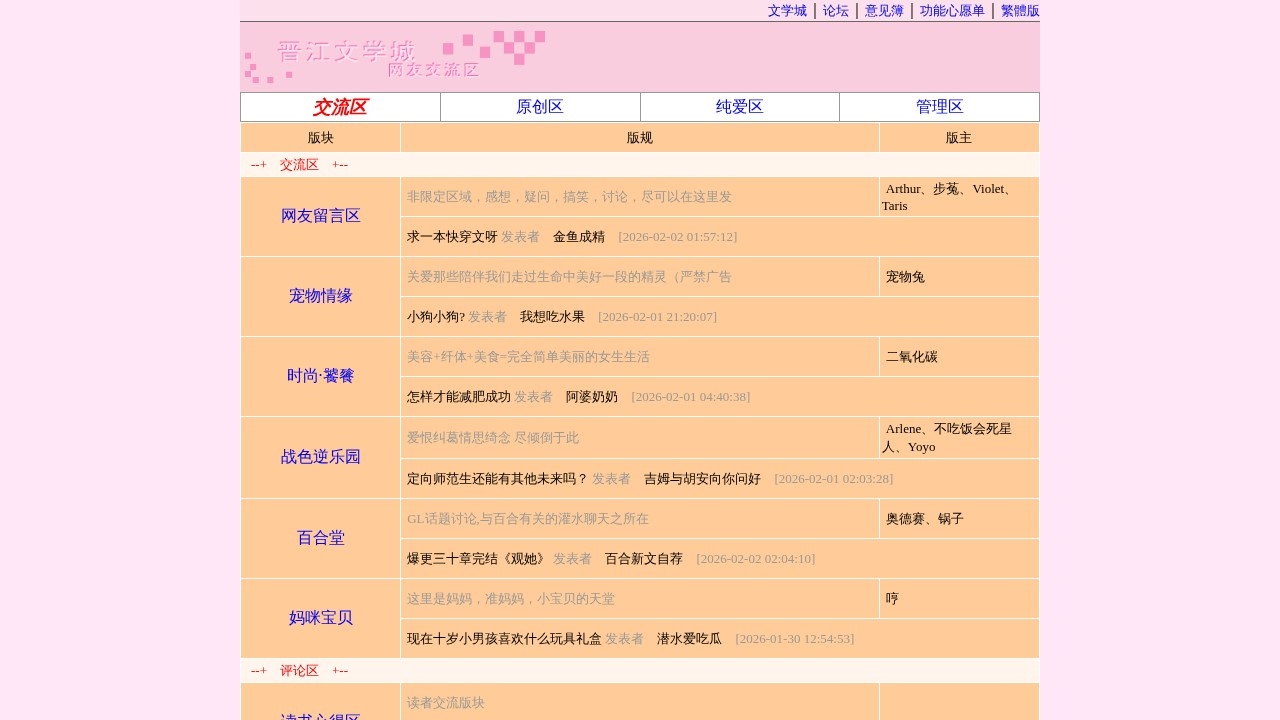Image resolution: width=1280 pixels, height=720 pixels.
Task: Open the 网友留言区 board
Action: pyautogui.click(x=320, y=215)
